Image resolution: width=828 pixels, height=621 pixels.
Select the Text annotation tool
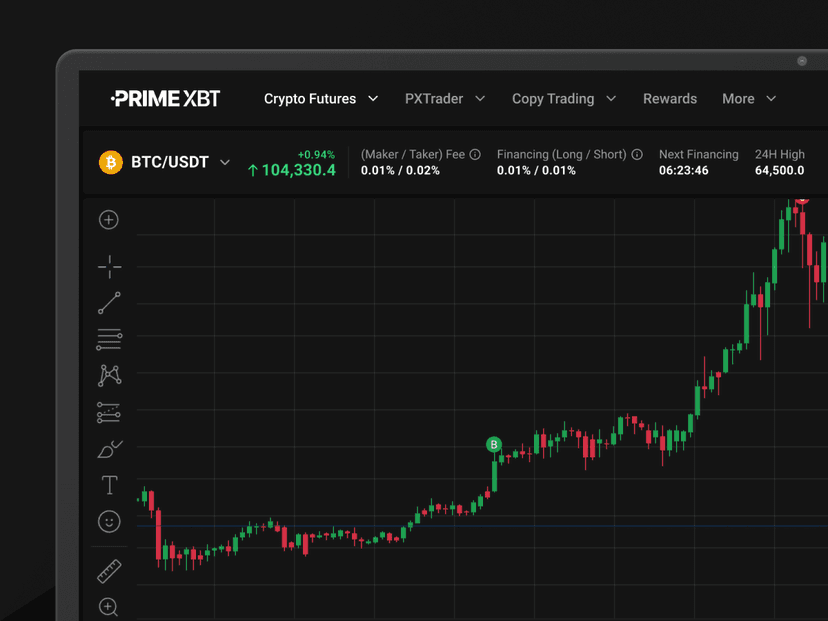tap(109, 485)
